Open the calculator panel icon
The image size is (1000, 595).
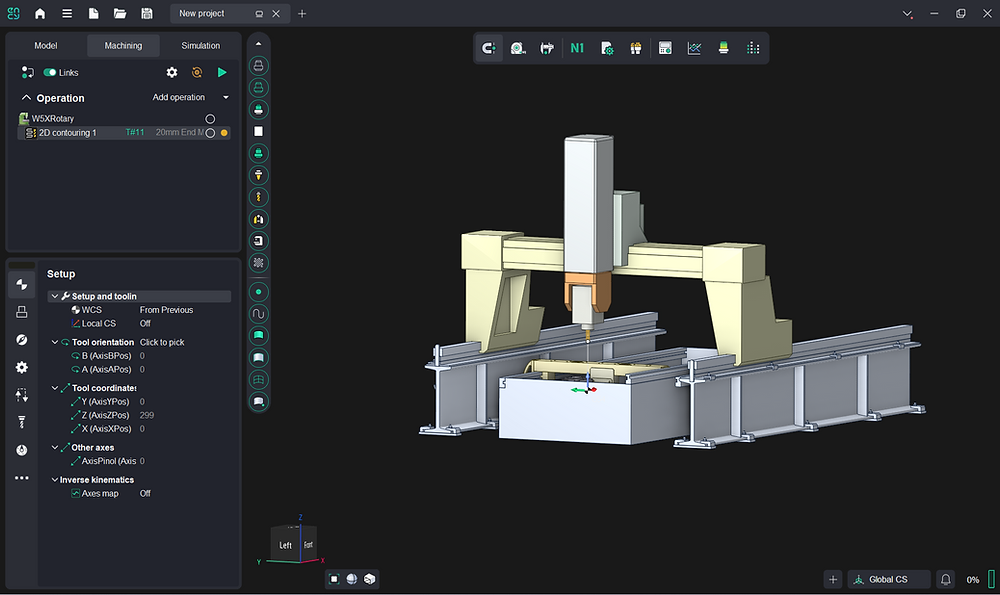click(665, 48)
